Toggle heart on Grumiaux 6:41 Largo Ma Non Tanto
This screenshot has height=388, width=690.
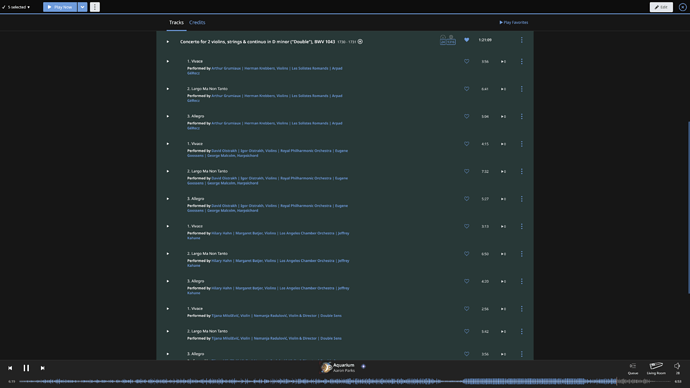point(466,89)
